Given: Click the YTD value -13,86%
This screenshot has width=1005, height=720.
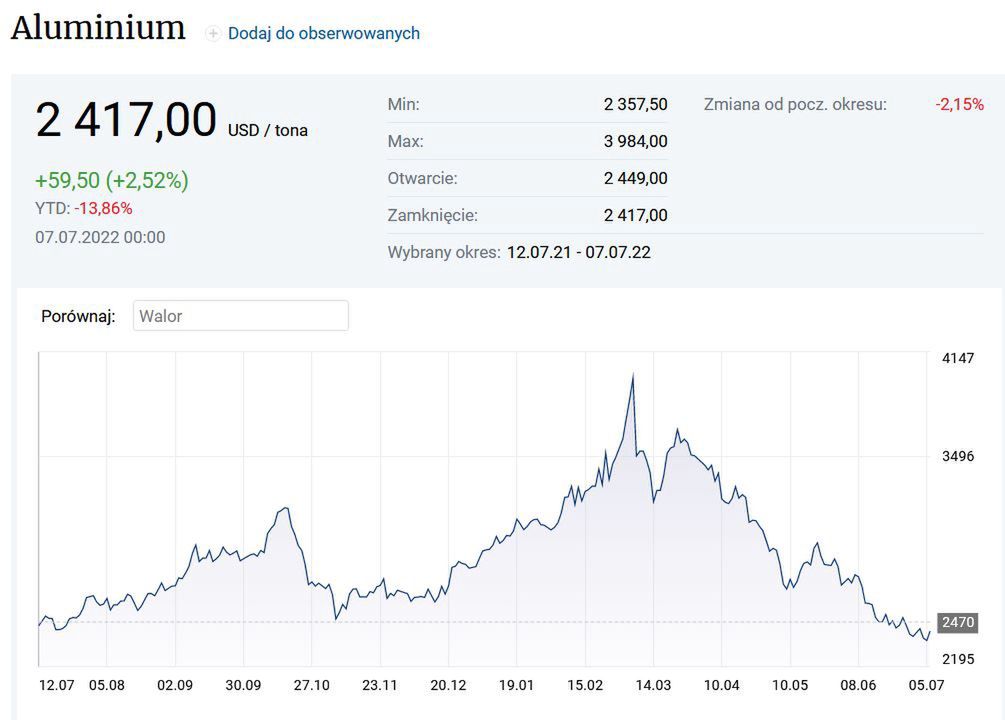Looking at the screenshot, I should click(x=103, y=208).
